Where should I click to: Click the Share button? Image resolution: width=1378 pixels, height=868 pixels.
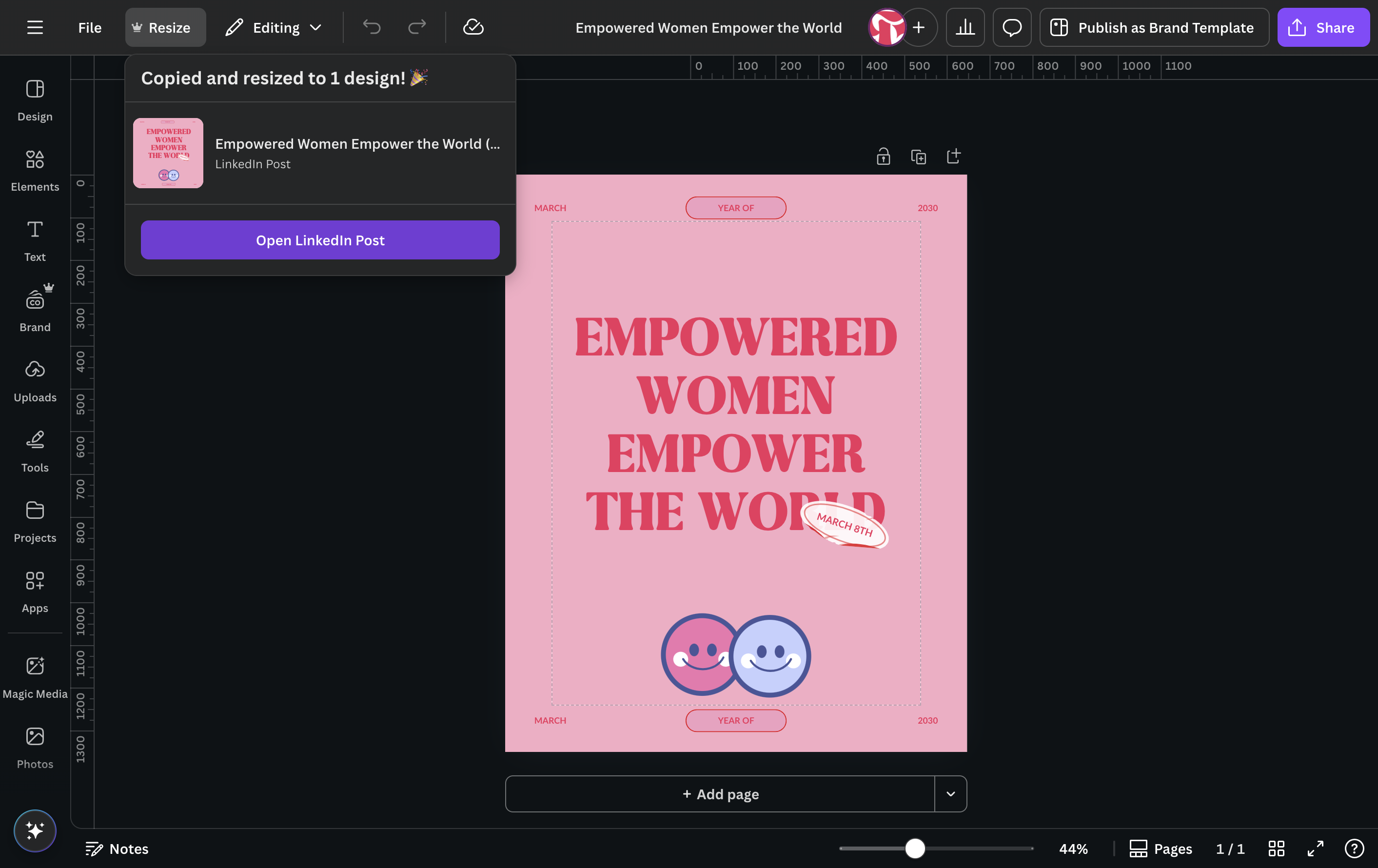pyautogui.click(x=1323, y=27)
